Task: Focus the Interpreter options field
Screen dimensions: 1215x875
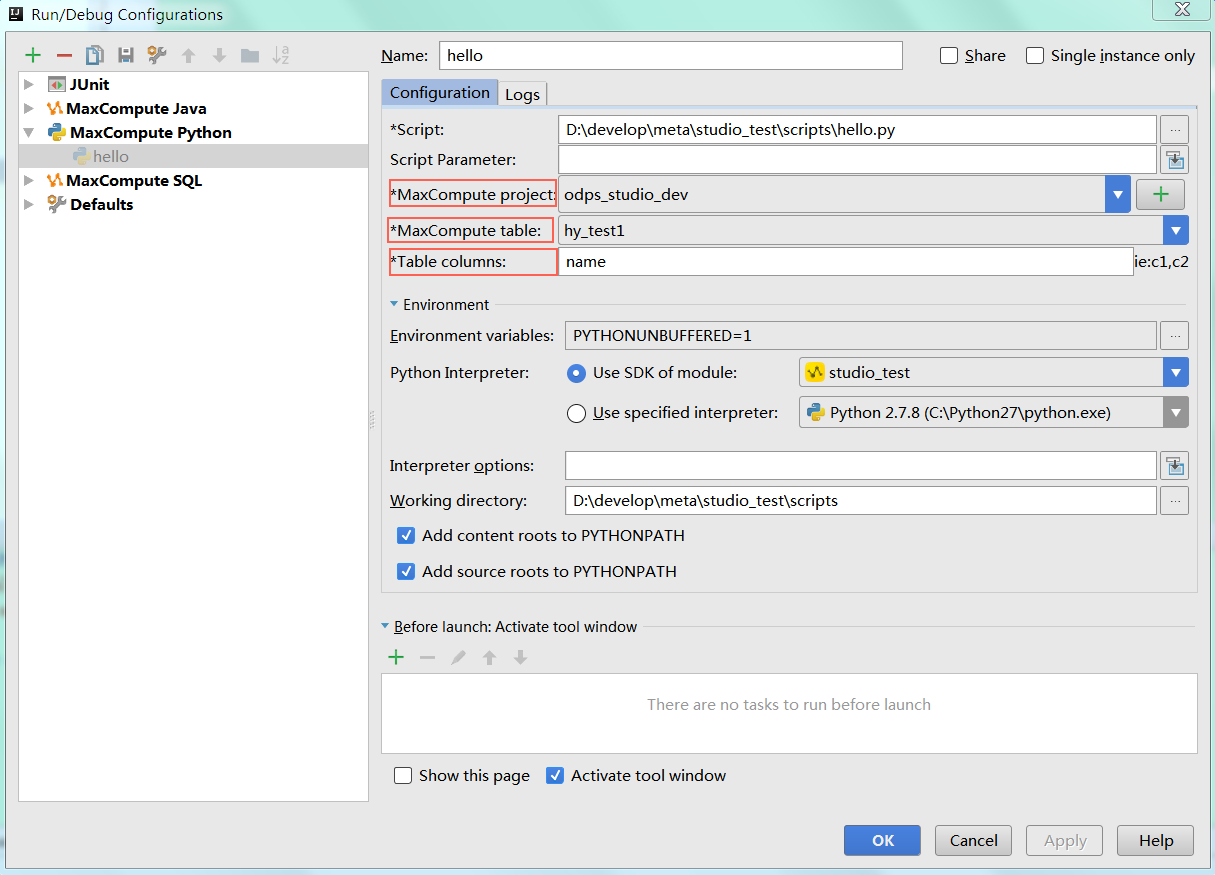Action: (861, 466)
